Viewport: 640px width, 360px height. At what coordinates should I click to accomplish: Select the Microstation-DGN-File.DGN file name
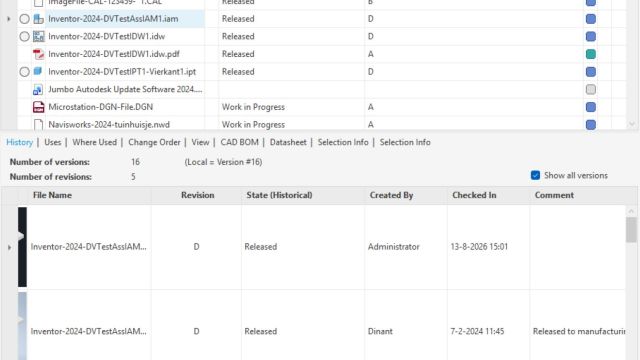click(100, 107)
